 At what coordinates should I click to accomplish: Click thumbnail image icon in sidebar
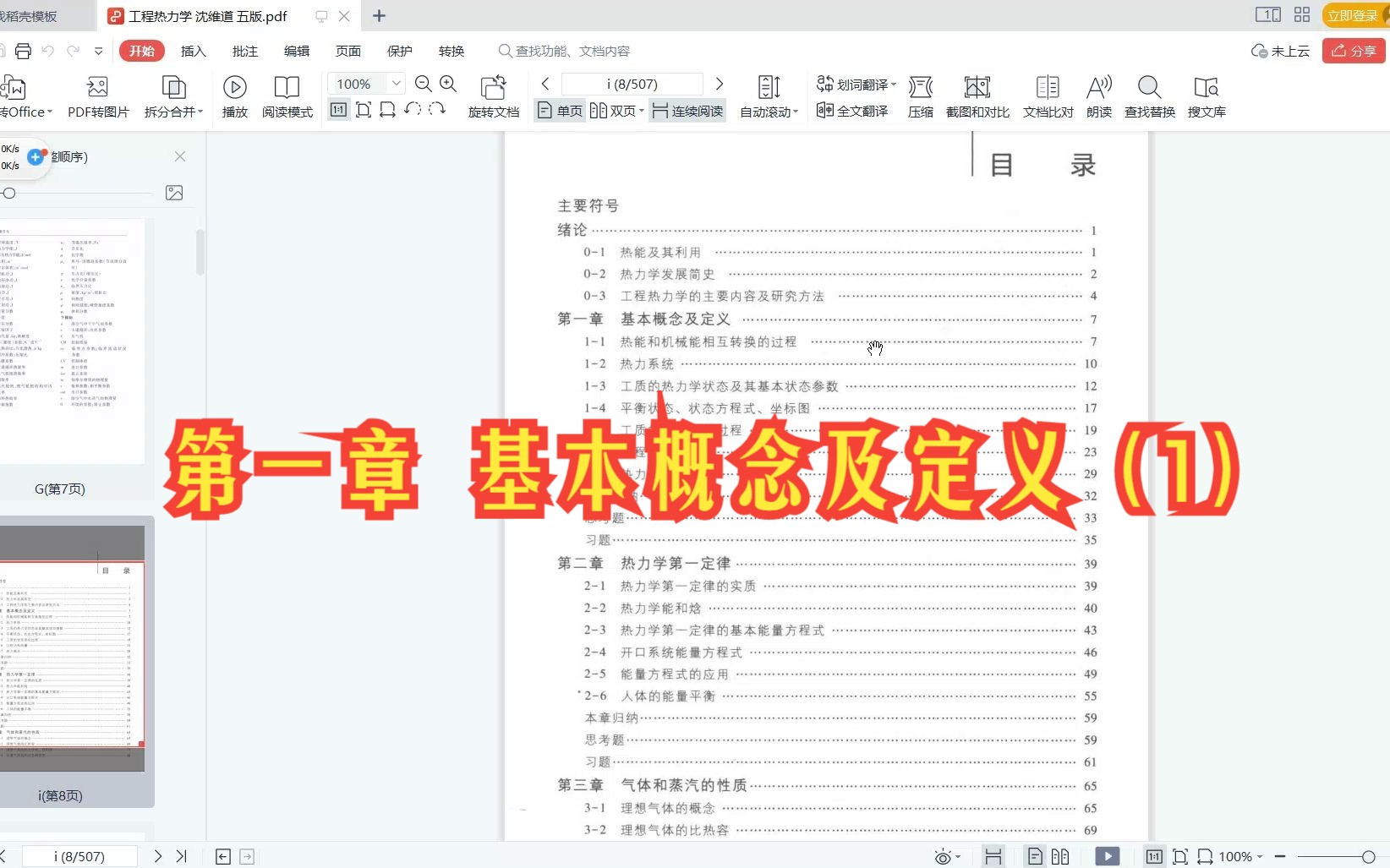(174, 193)
